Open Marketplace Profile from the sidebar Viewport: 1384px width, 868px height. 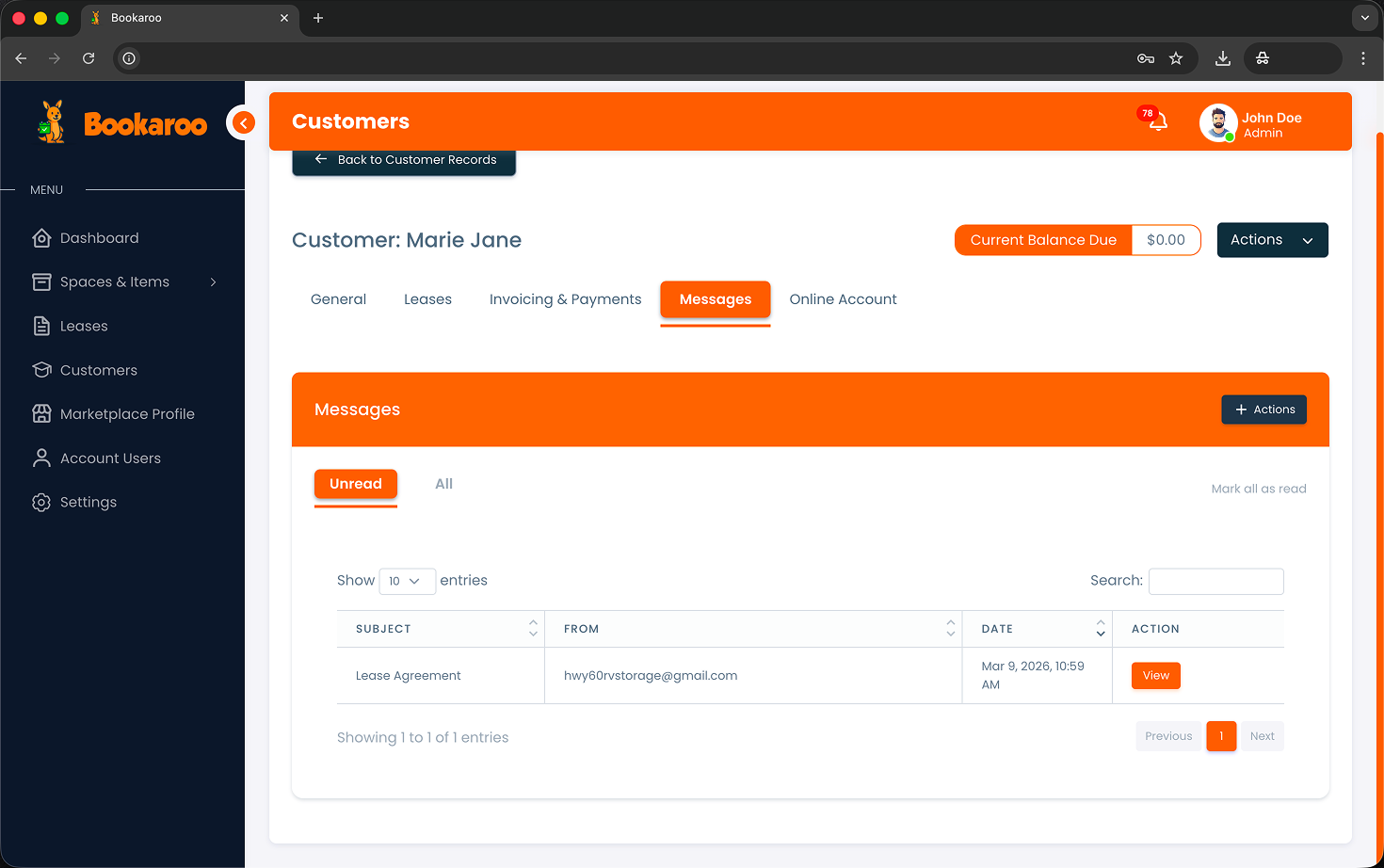127,414
